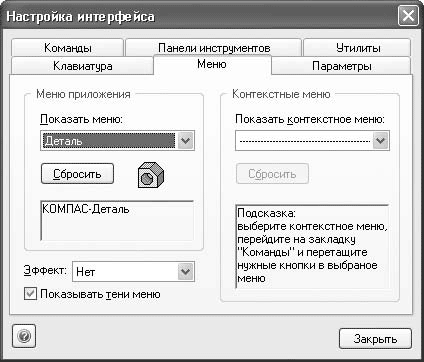Toggle Показывать тени меню checkbox
Viewport: 424px width, 362px height.
point(30,294)
